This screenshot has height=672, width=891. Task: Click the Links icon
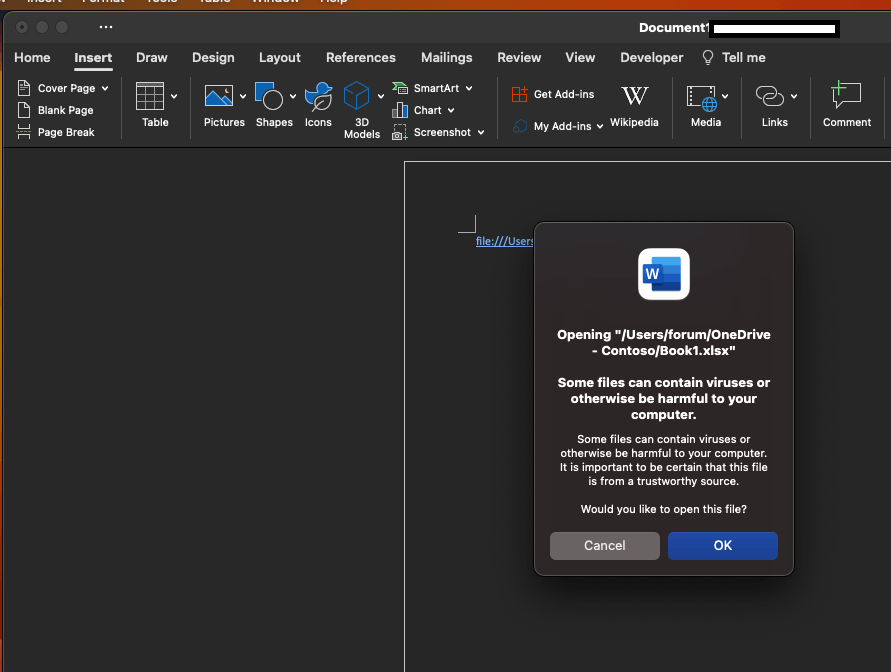click(770, 96)
